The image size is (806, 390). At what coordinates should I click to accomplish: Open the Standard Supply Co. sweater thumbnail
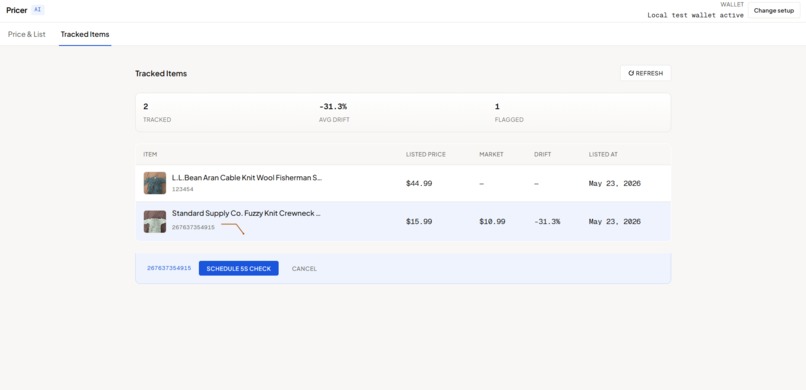point(155,221)
